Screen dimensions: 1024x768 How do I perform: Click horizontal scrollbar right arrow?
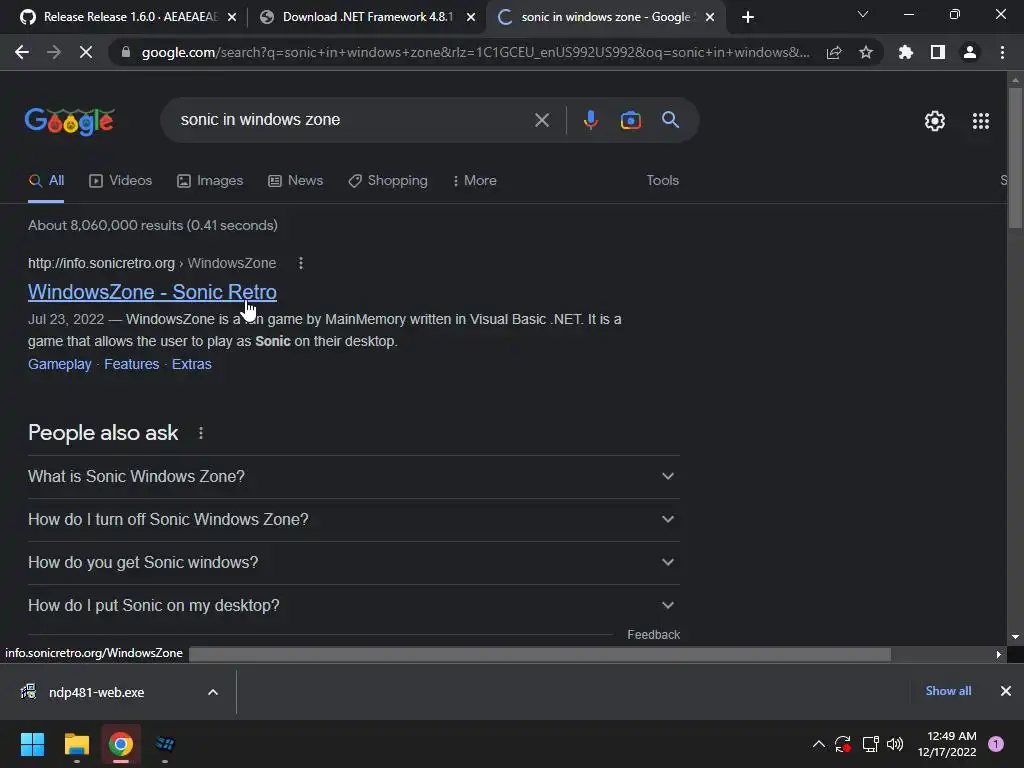click(x=999, y=654)
